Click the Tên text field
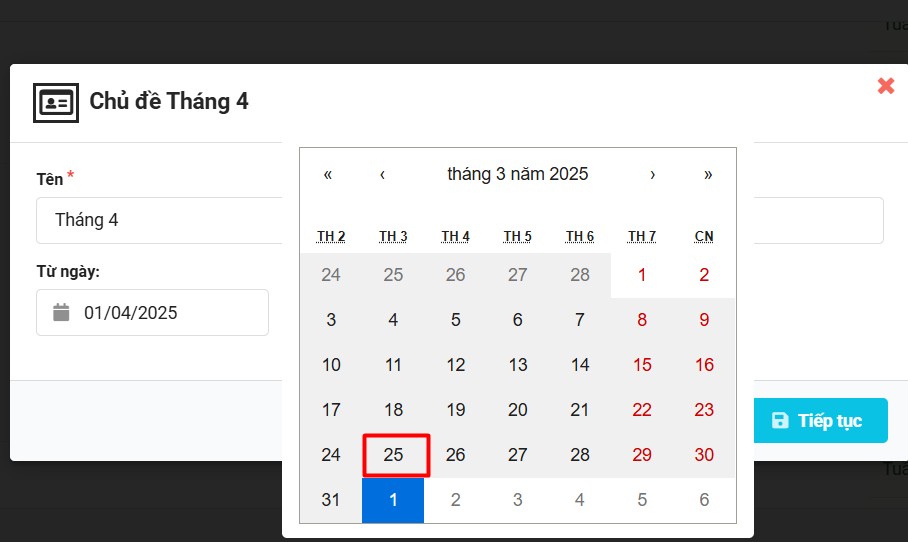908x542 pixels. point(160,220)
